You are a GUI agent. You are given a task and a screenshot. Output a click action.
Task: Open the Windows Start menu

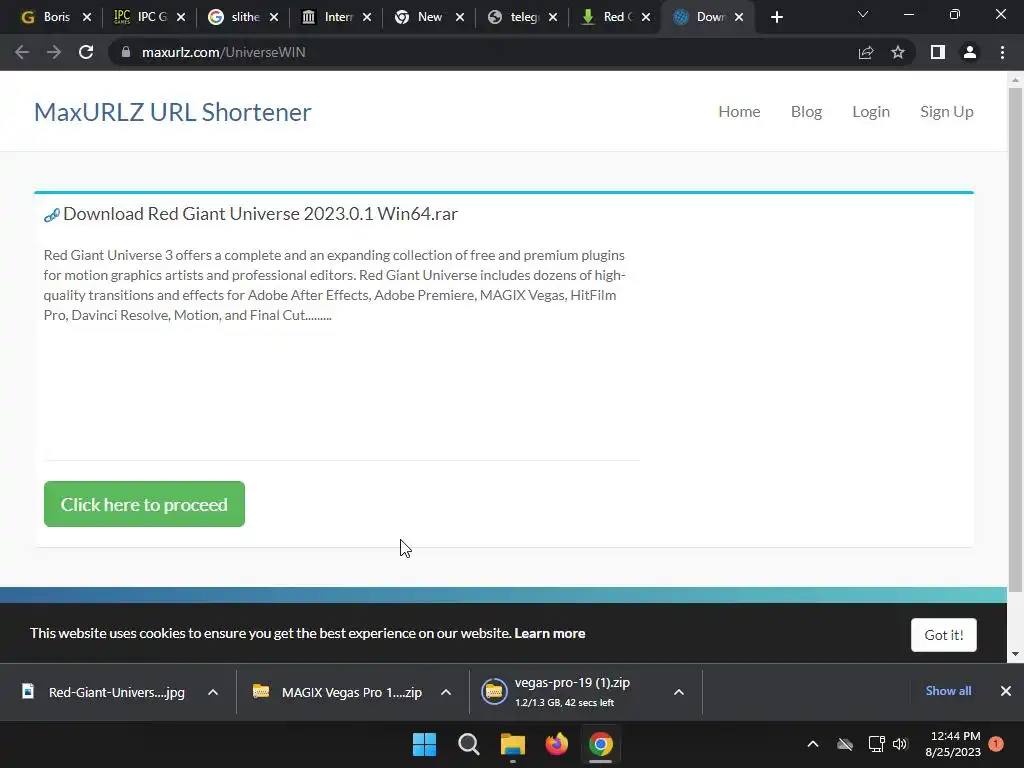tap(424, 744)
